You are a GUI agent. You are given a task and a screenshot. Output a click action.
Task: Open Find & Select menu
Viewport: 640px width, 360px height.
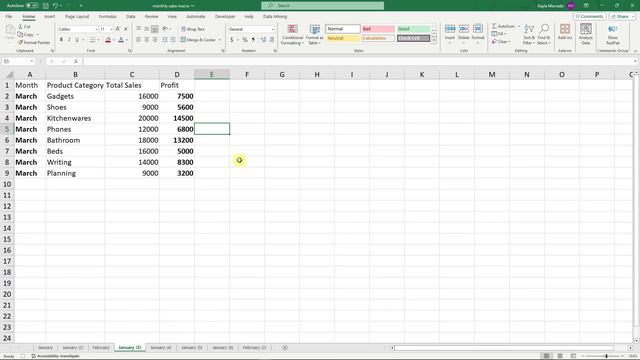click(544, 34)
